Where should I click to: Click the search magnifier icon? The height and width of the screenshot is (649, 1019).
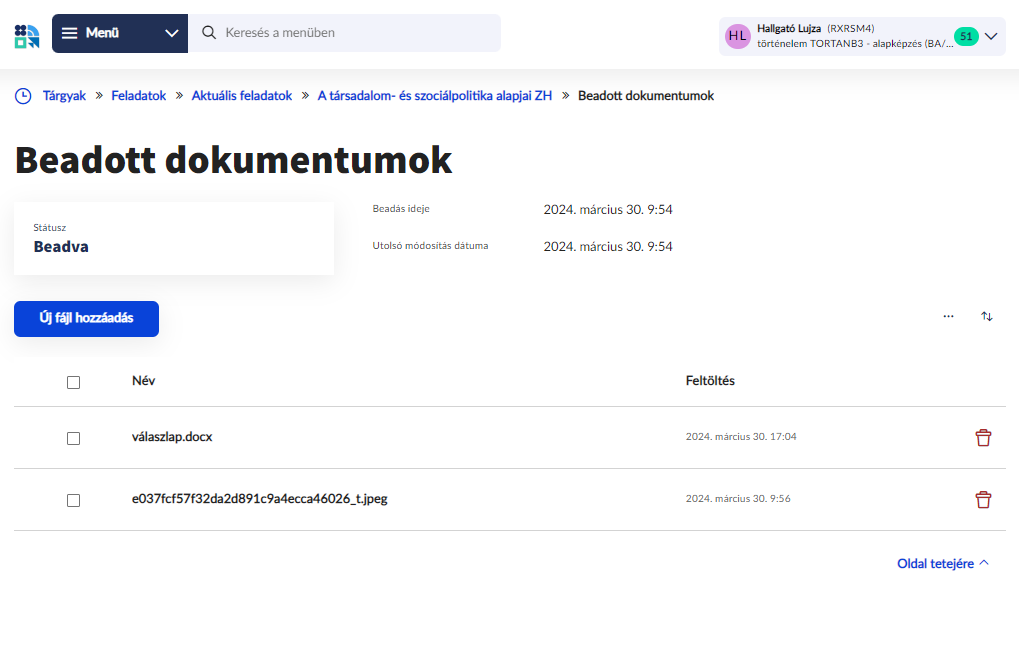click(208, 33)
